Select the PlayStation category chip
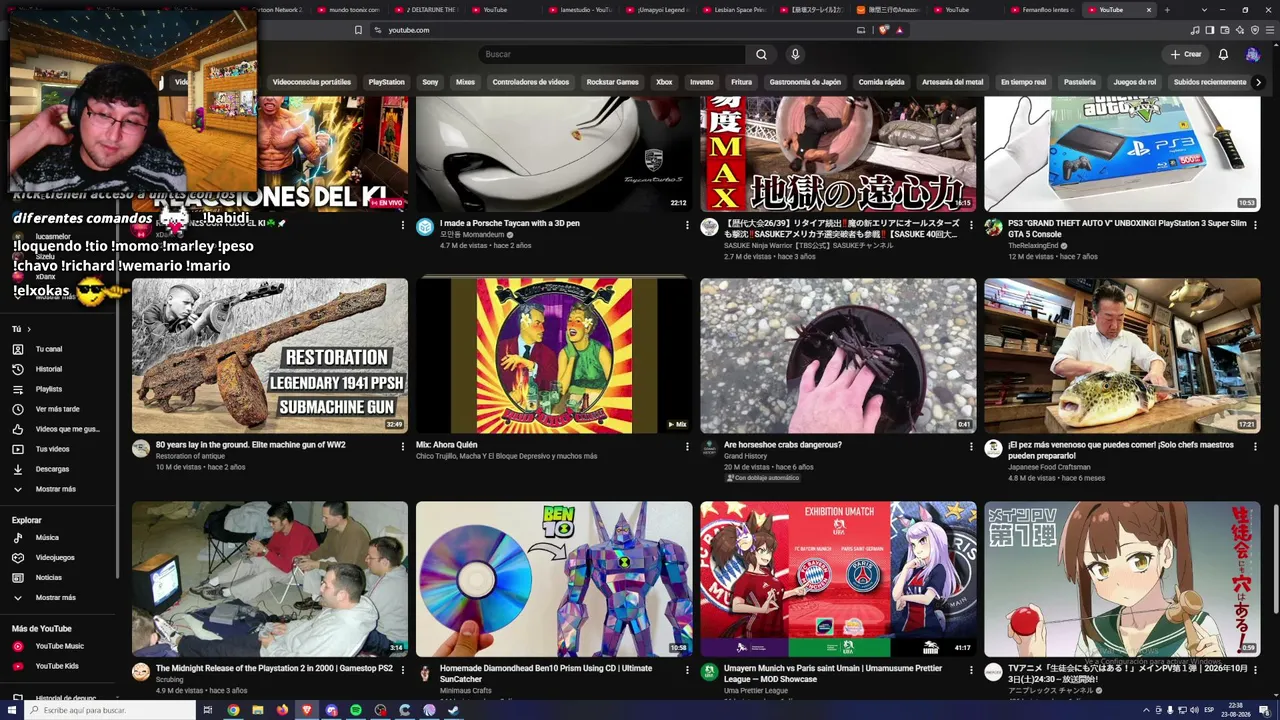 click(x=386, y=82)
